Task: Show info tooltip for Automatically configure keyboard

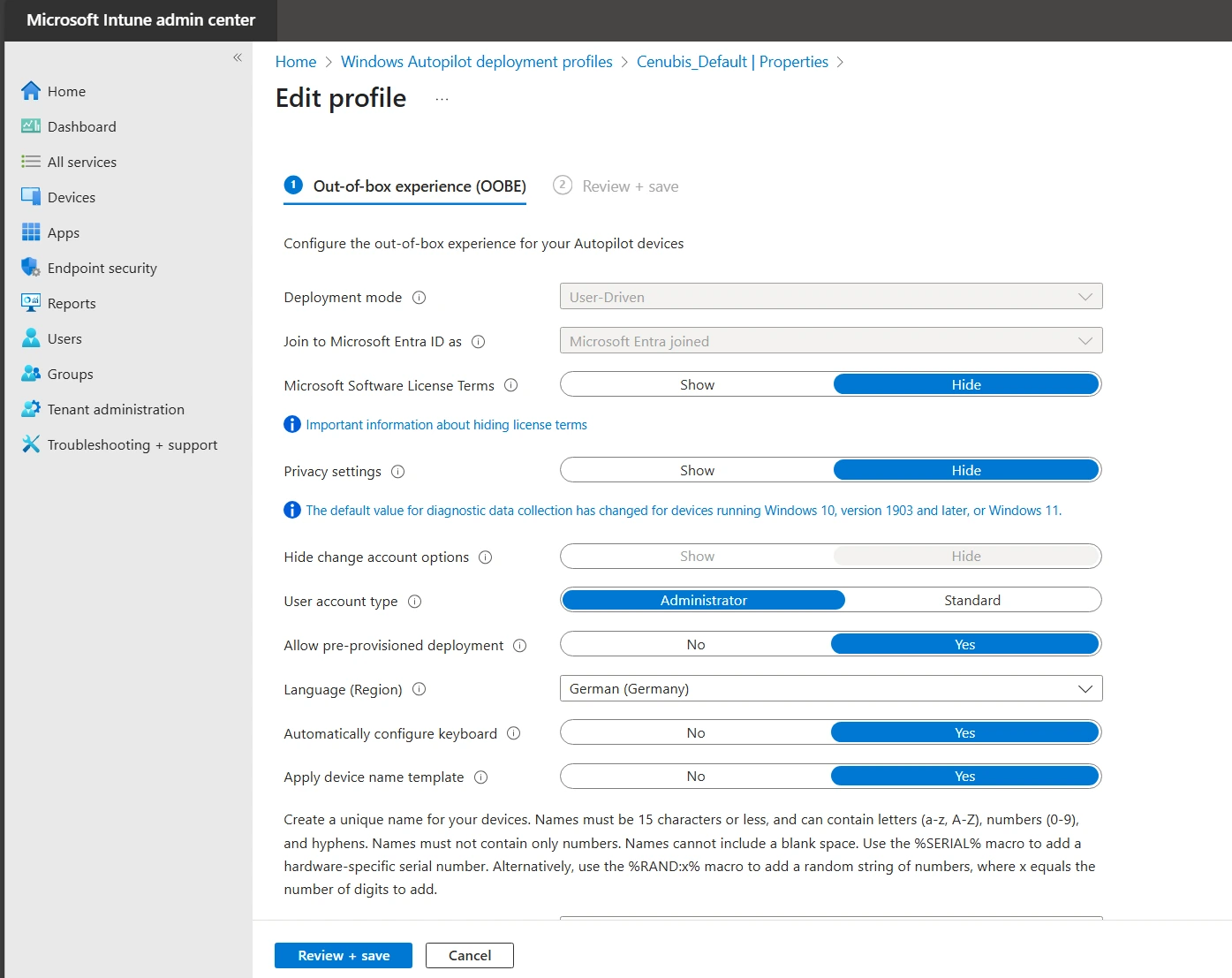Action: click(514, 733)
